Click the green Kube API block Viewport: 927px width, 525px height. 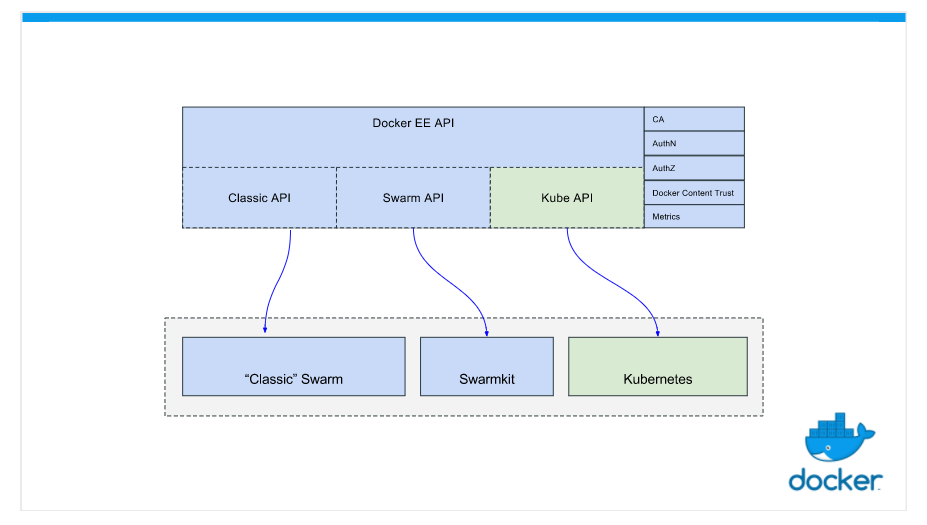(567, 197)
